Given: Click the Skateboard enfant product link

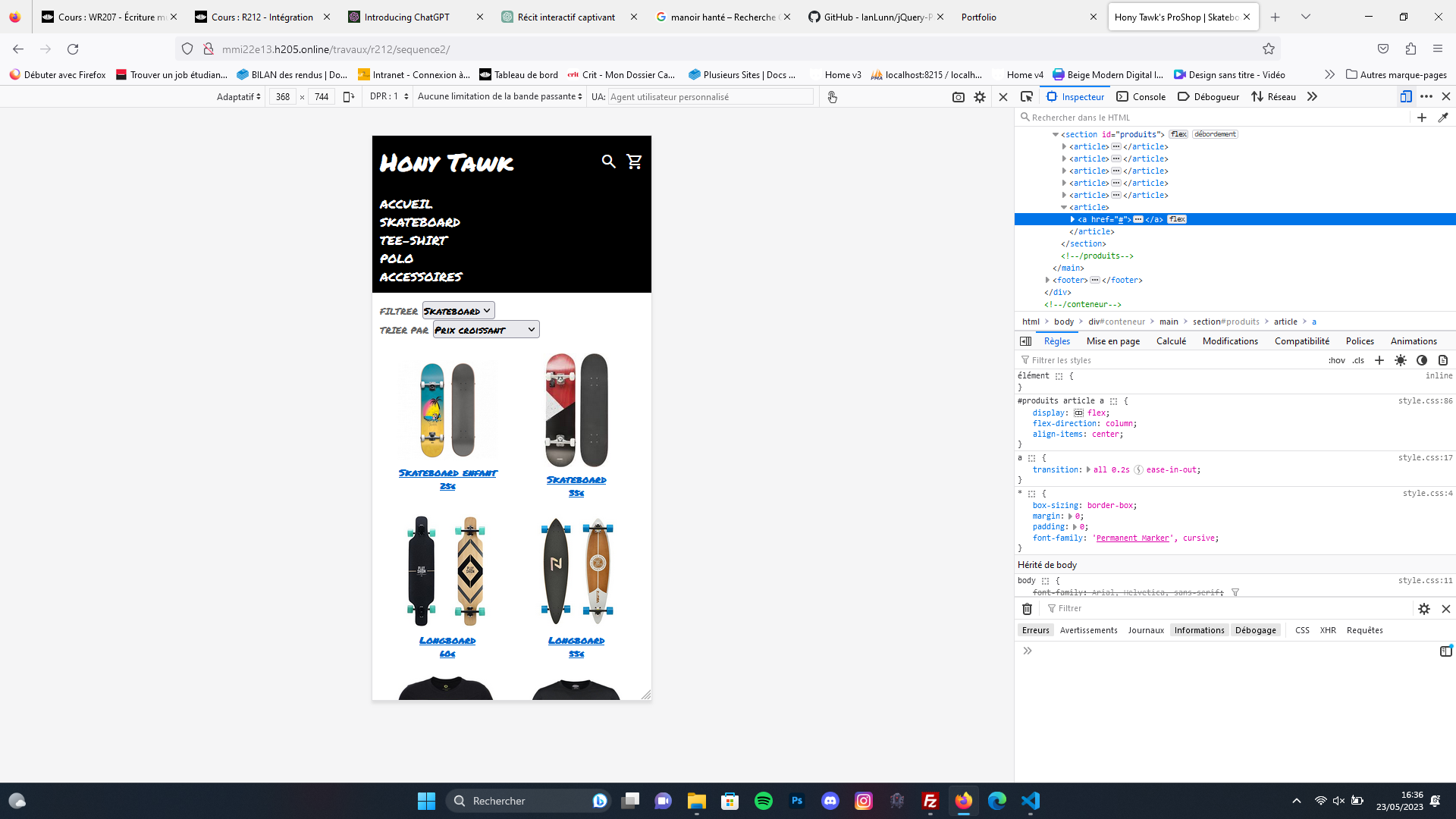Looking at the screenshot, I should point(447,473).
